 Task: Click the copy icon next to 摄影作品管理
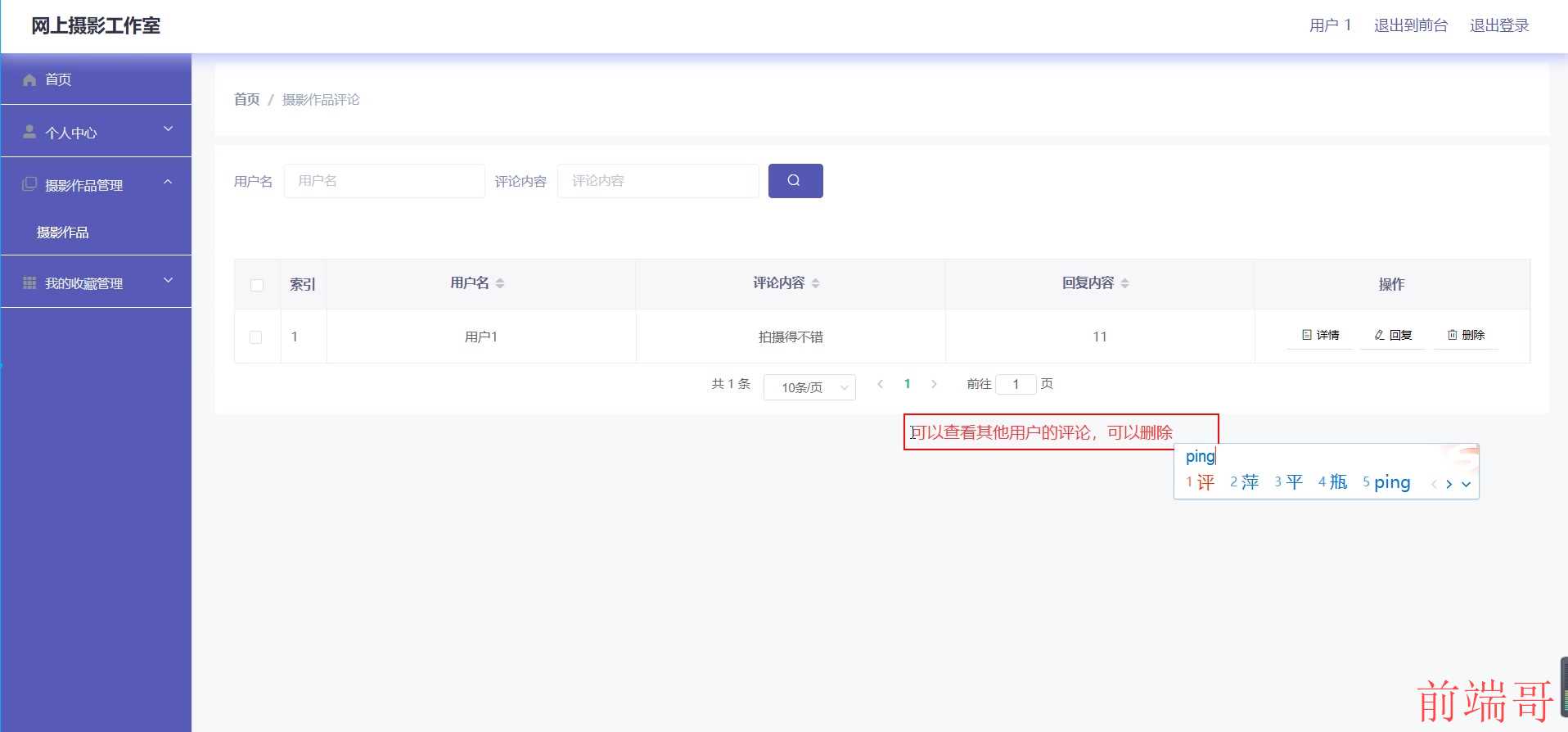[x=30, y=184]
